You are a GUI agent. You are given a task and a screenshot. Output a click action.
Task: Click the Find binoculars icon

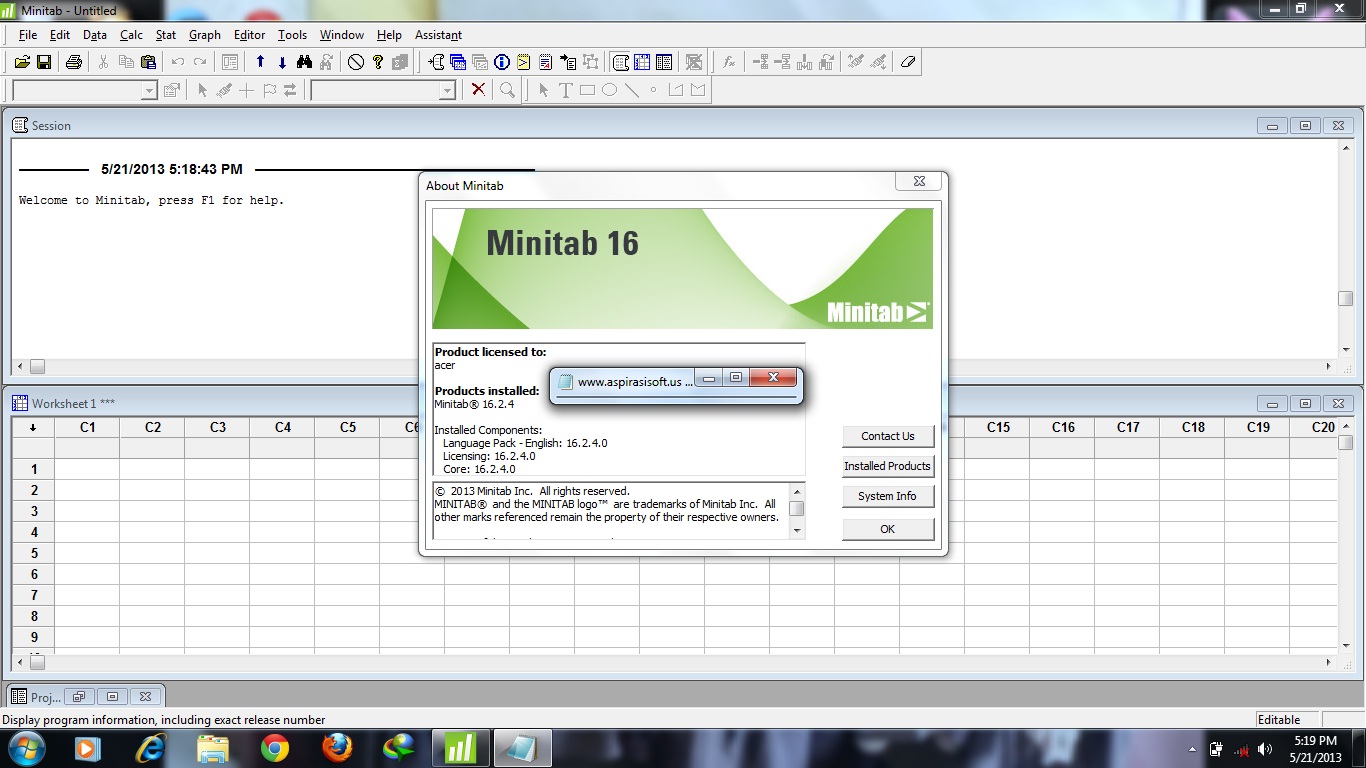304,62
